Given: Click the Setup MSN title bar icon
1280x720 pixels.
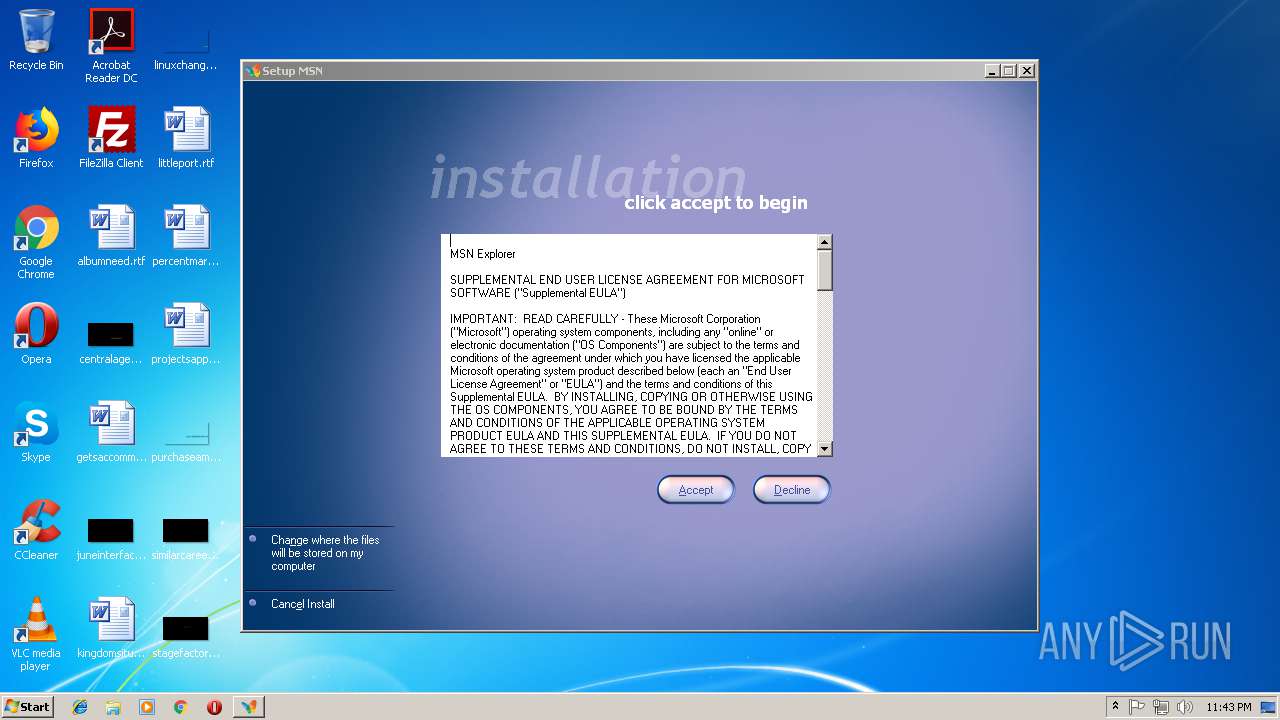Looking at the screenshot, I should click(x=253, y=71).
